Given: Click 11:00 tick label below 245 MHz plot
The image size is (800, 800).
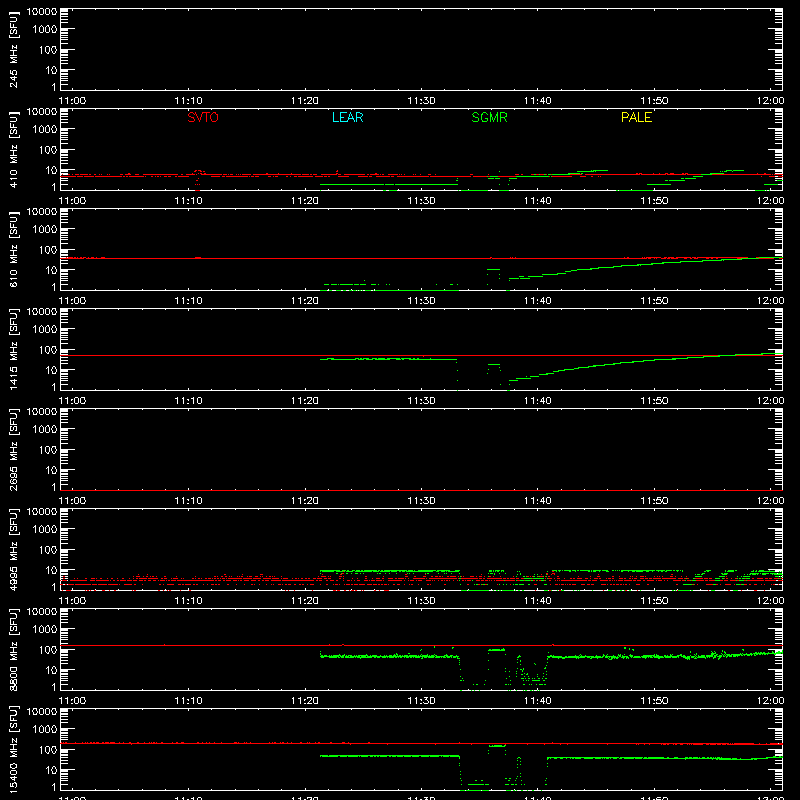Looking at the screenshot, I should tap(72, 101).
